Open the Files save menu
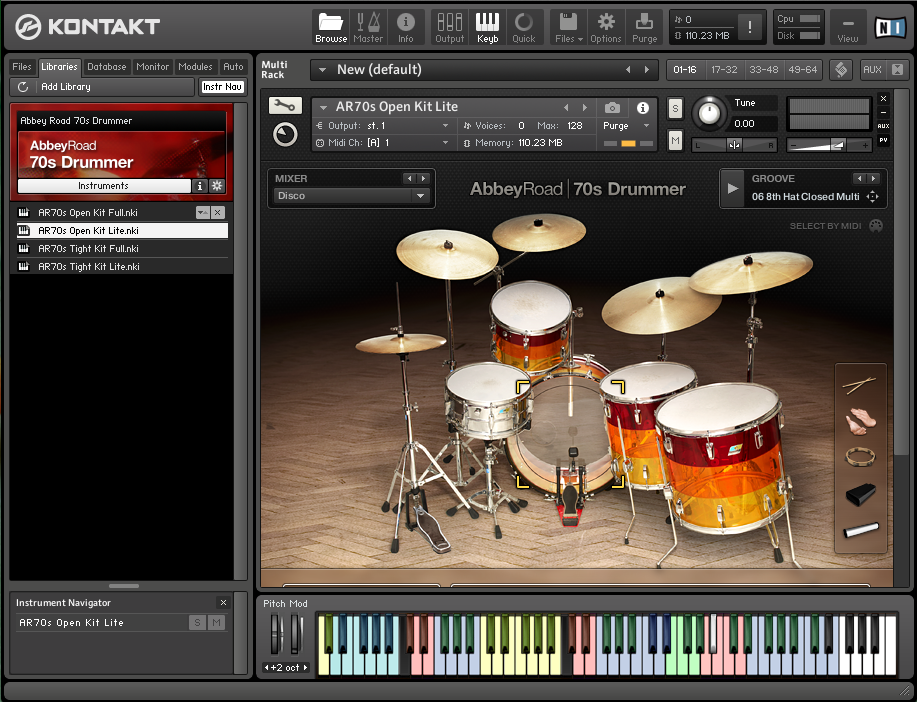The width and height of the screenshot is (917, 702). (x=568, y=27)
